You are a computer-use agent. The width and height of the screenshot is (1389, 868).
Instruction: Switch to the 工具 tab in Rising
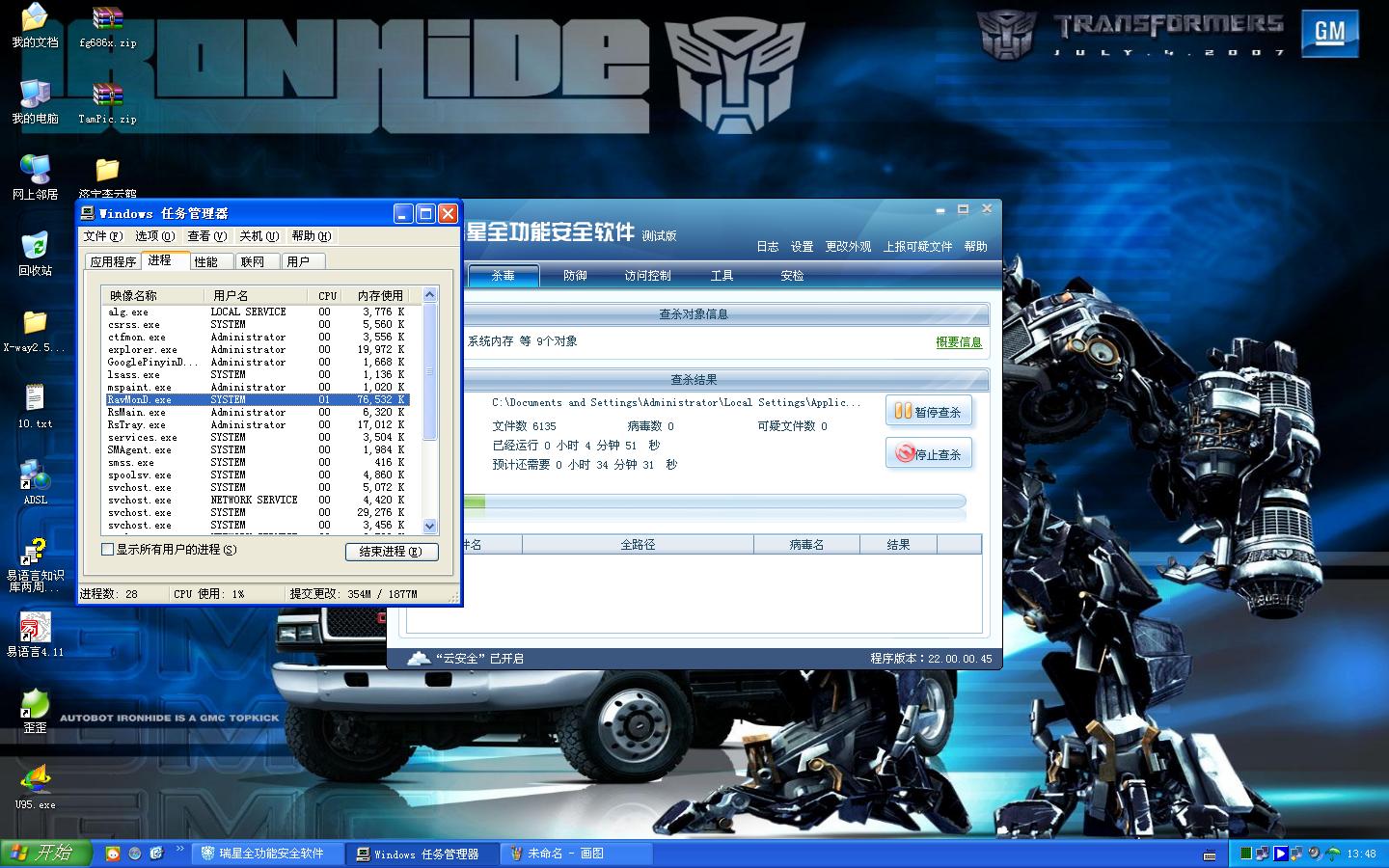(722, 276)
